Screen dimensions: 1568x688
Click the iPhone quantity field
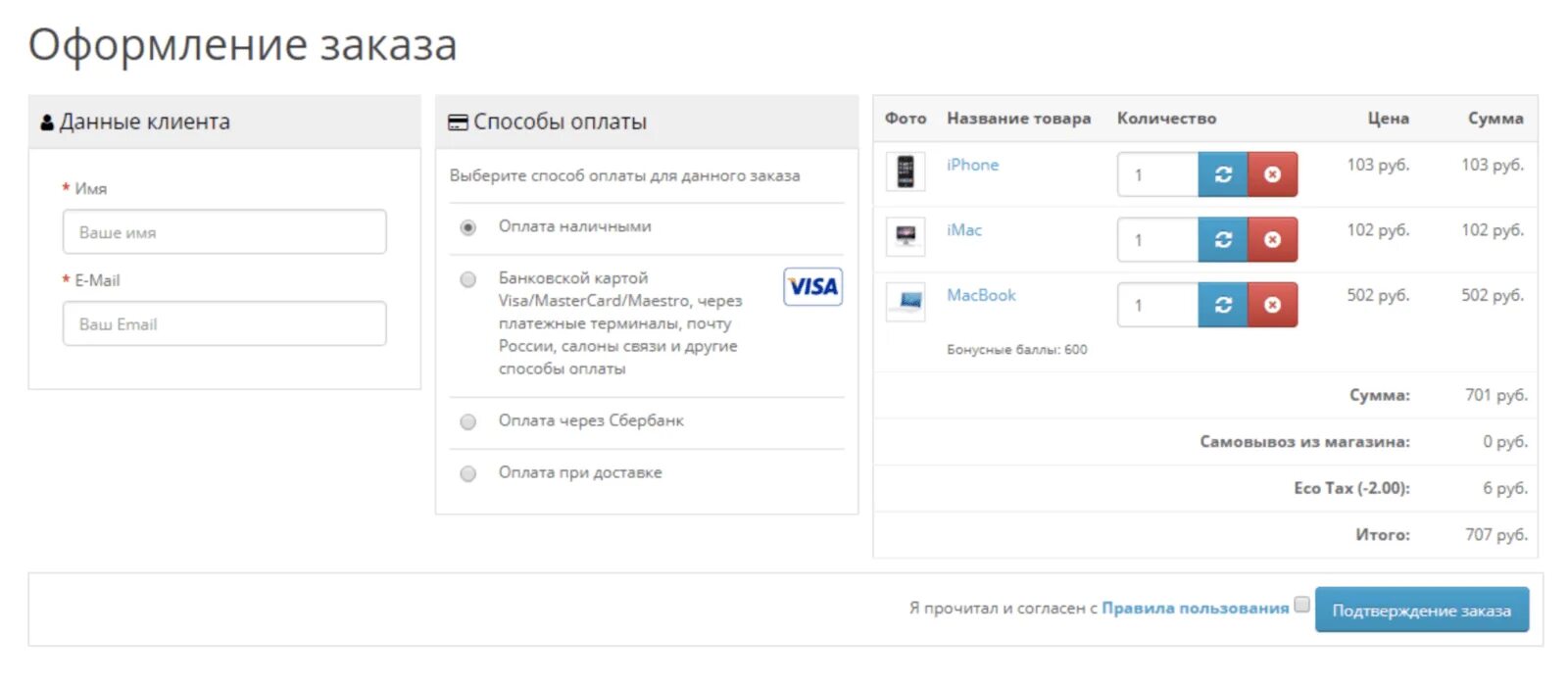[1157, 174]
